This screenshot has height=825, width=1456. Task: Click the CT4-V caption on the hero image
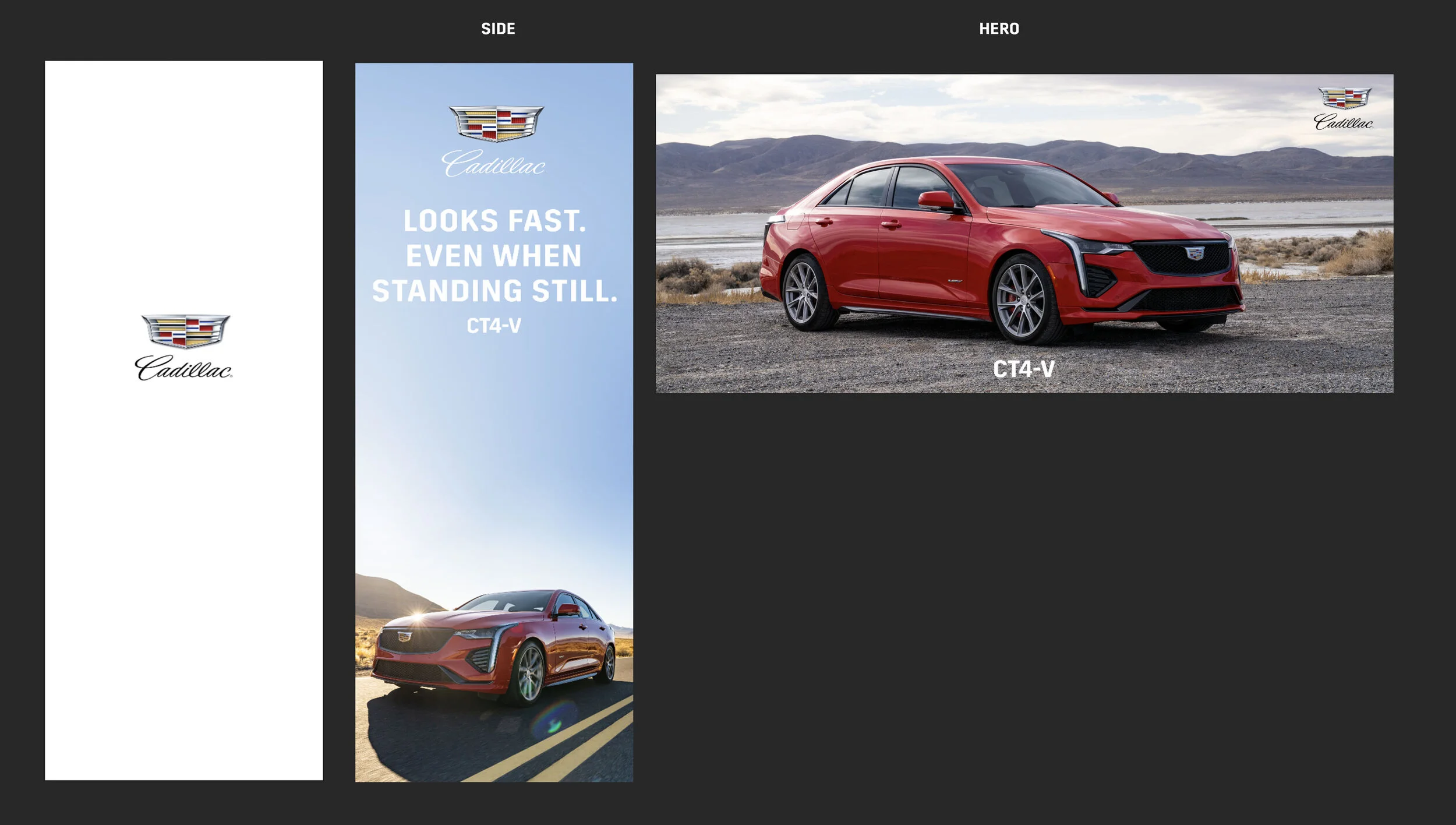point(1024,369)
